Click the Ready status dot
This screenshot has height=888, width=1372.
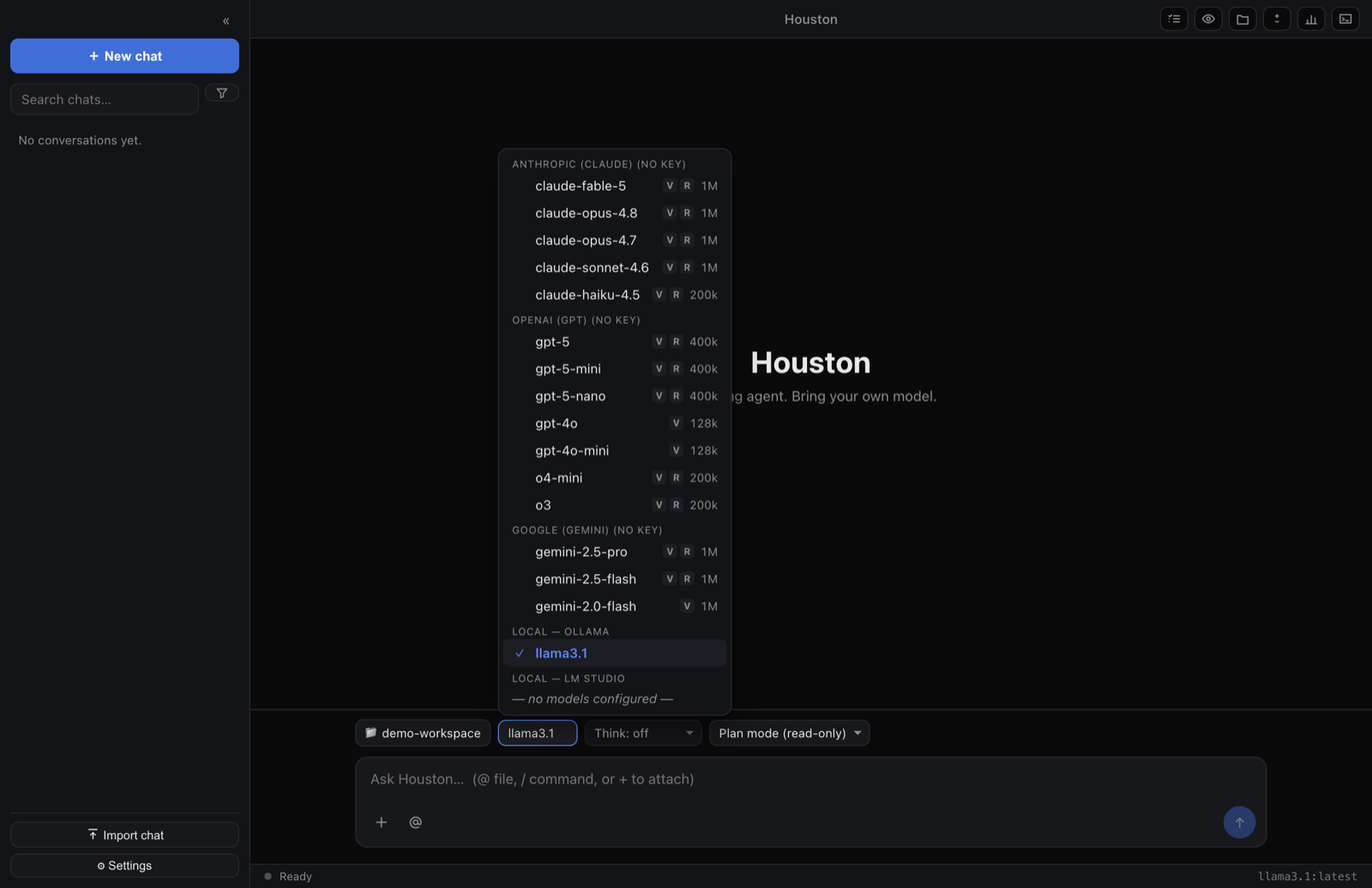(268, 876)
